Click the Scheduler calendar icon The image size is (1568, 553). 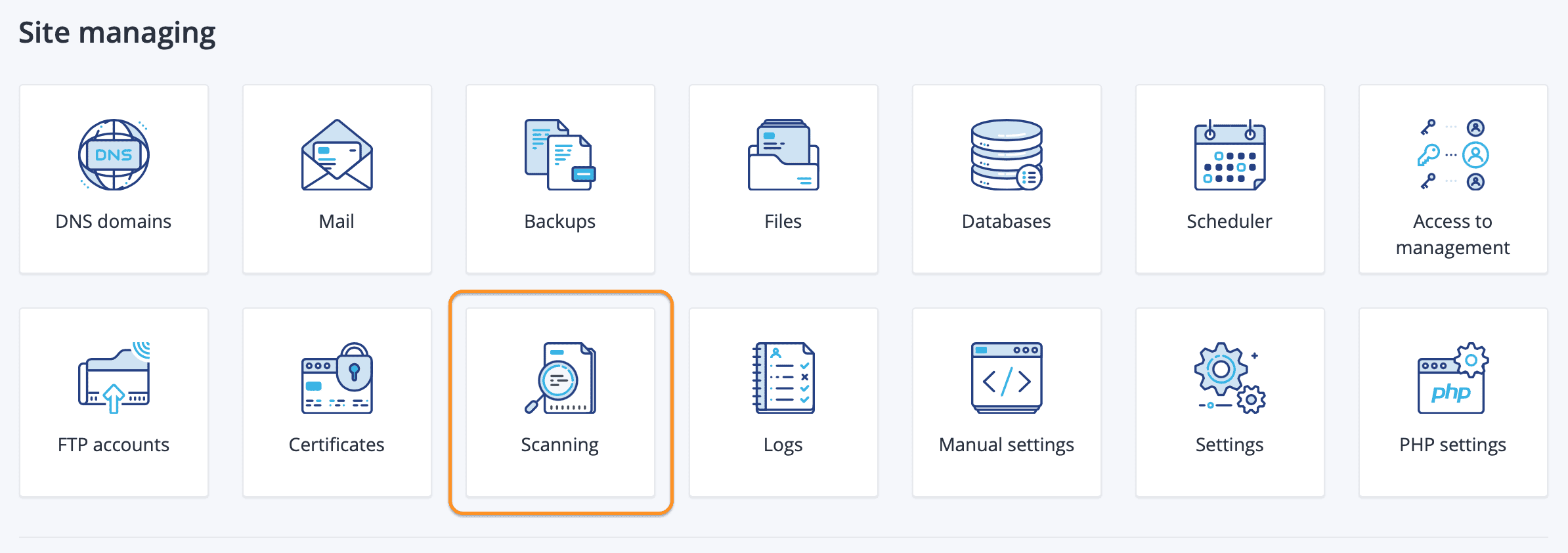pos(1230,155)
